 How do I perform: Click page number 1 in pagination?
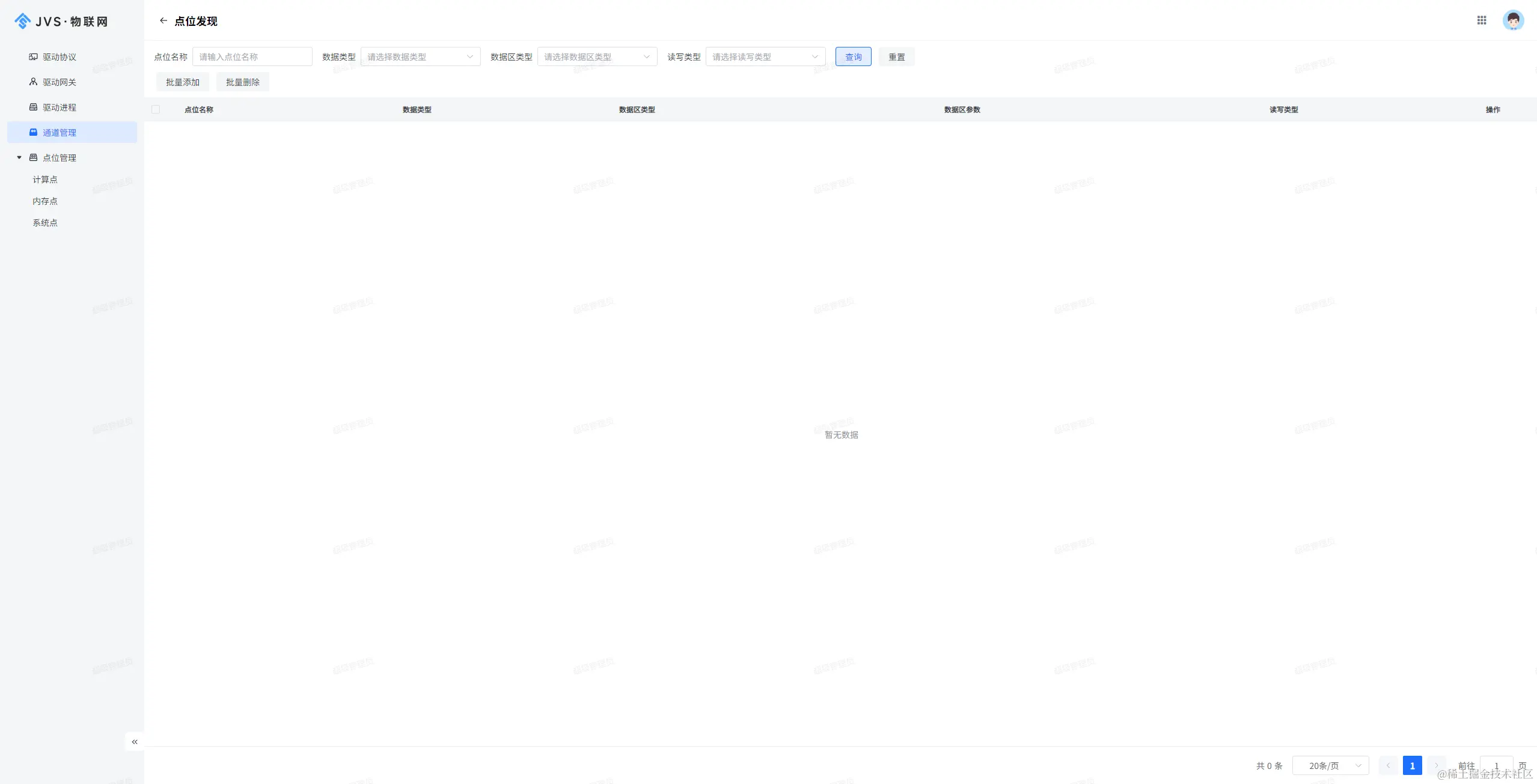tap(1412, 766)
